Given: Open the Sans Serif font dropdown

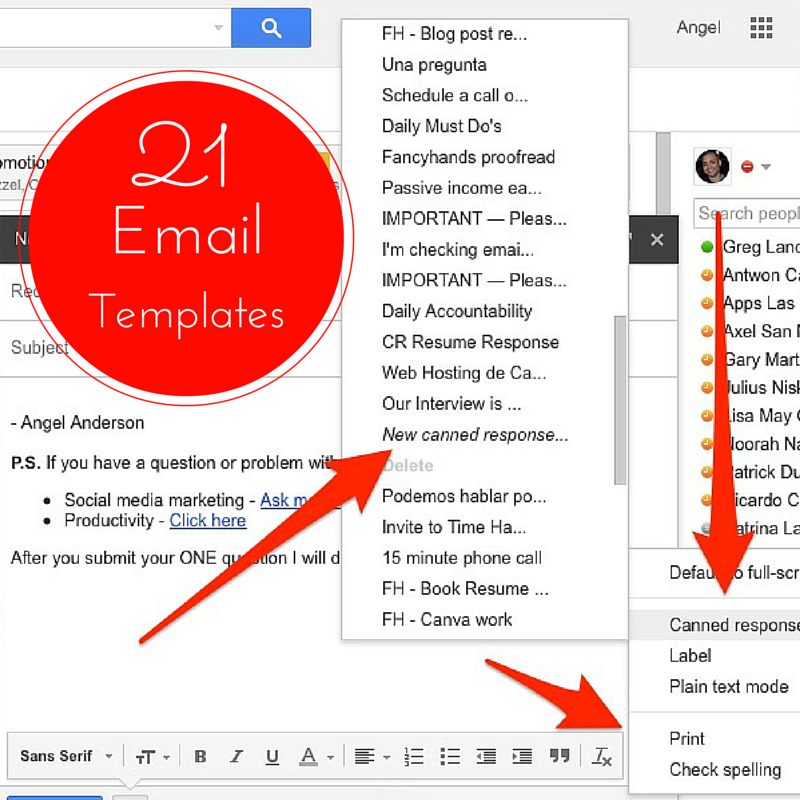Looking at the screenshot, I should pyautogui.click(x=66, y=757).
